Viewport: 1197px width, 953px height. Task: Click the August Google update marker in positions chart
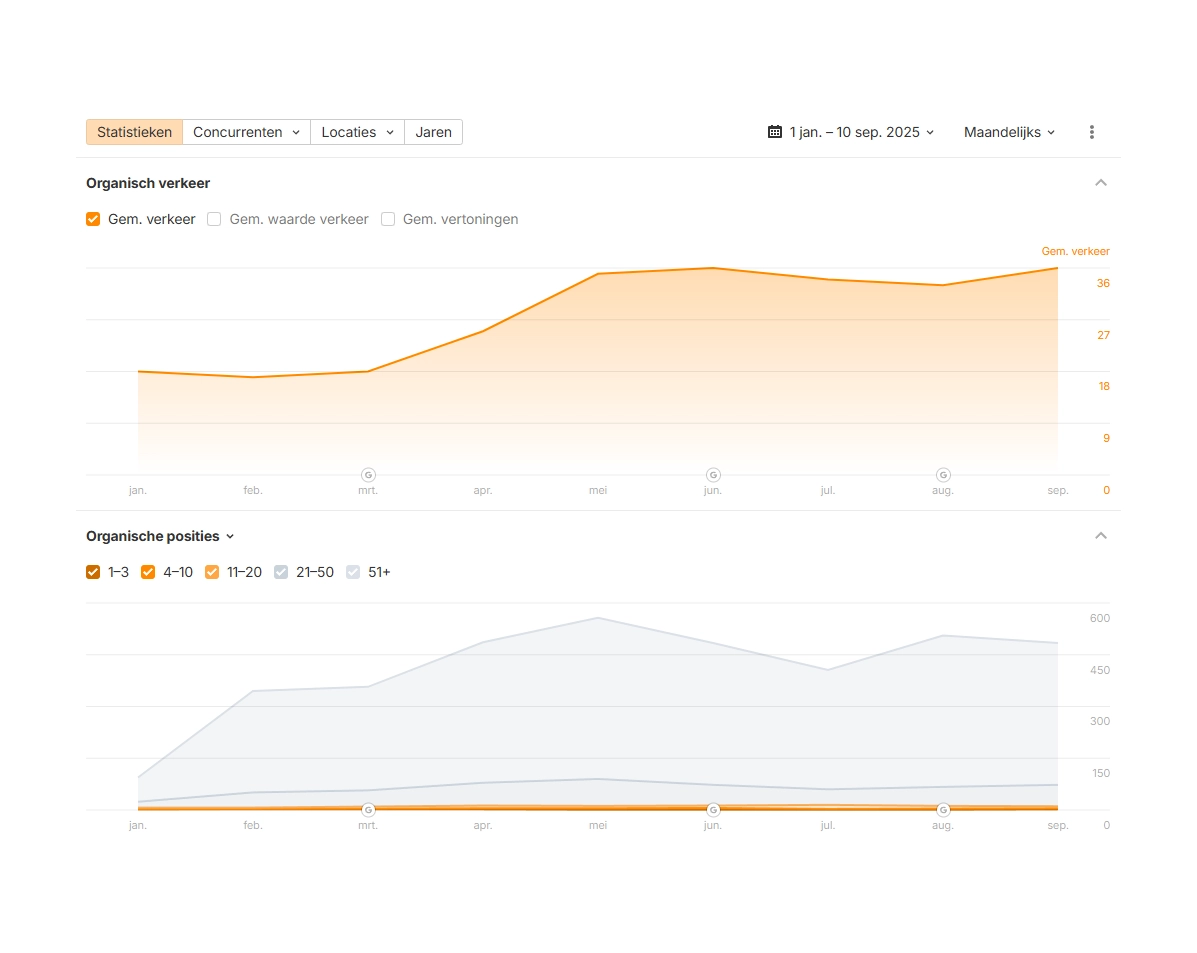point(943,810)
